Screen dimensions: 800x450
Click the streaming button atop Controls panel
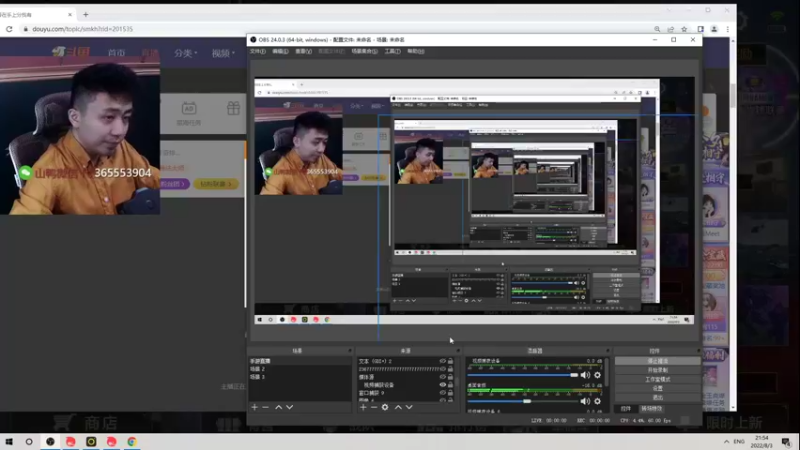click(657, 361)
